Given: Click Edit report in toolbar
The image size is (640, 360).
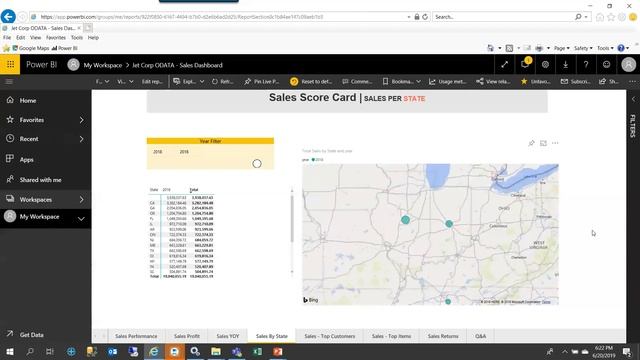Looking at the screenshot, I should tap(152, 82).
